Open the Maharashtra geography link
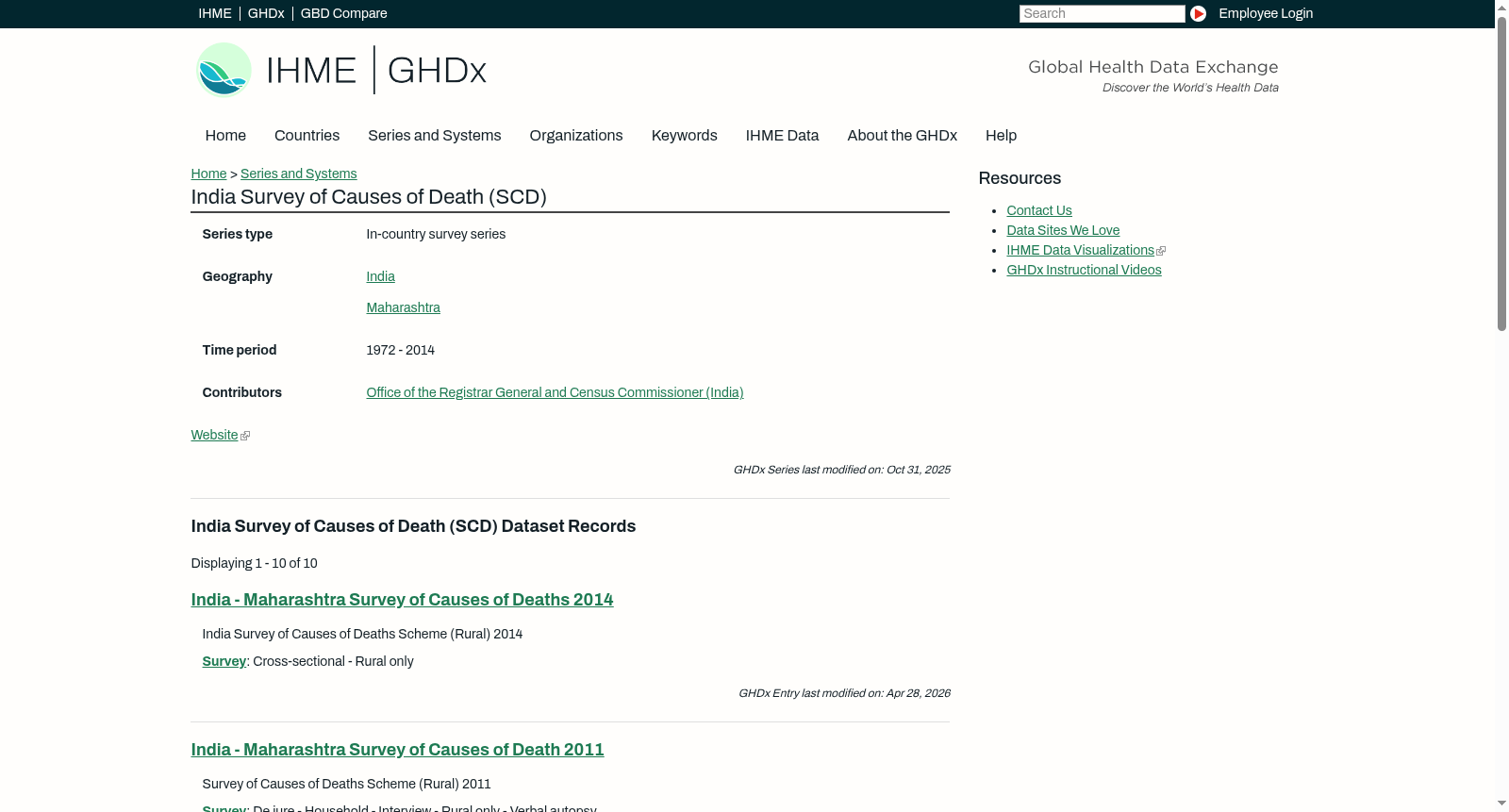 [403, 307]
